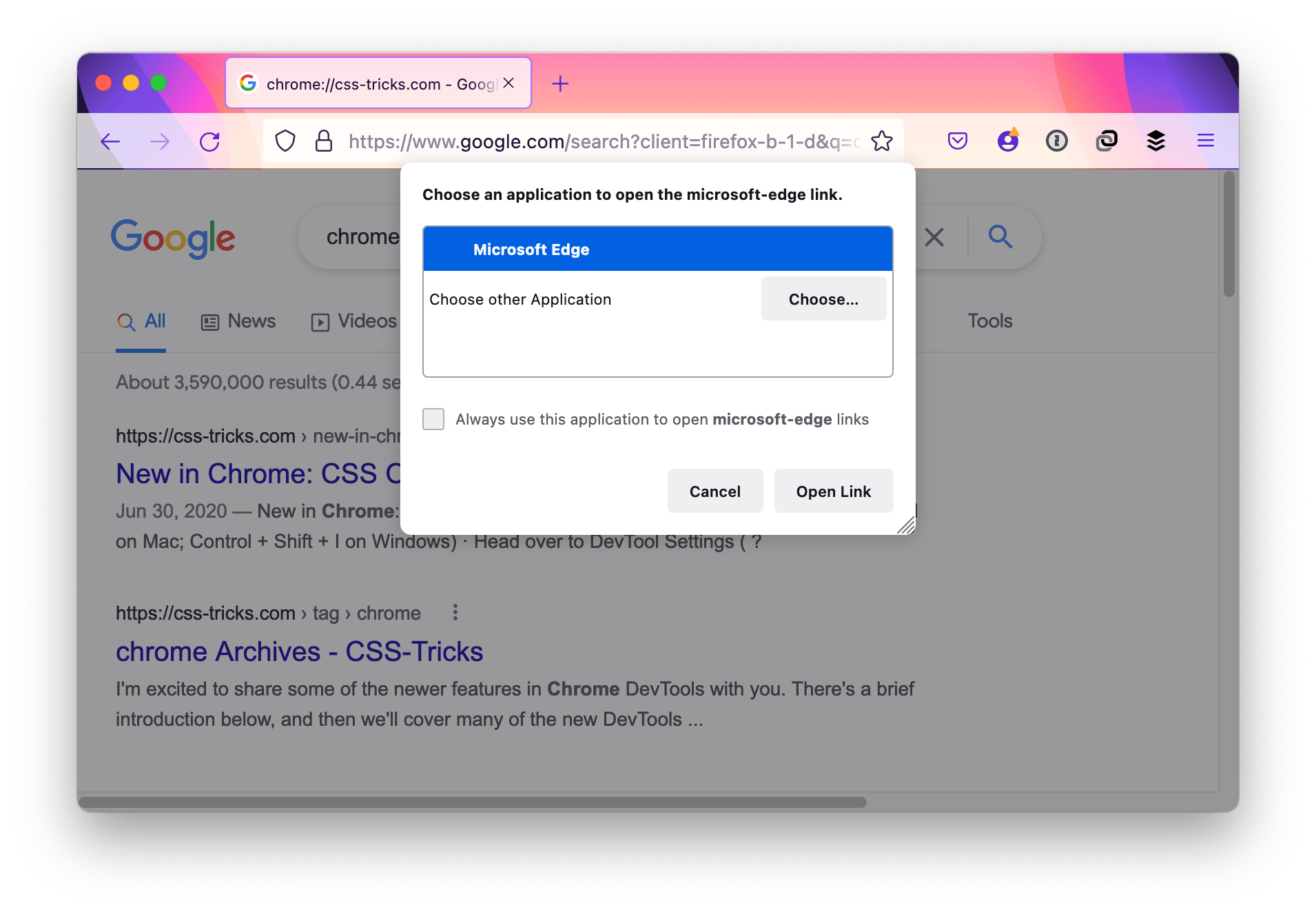Grab the dialog resize handle
The width and height of the screenshot is (1316, 914).
907,526
